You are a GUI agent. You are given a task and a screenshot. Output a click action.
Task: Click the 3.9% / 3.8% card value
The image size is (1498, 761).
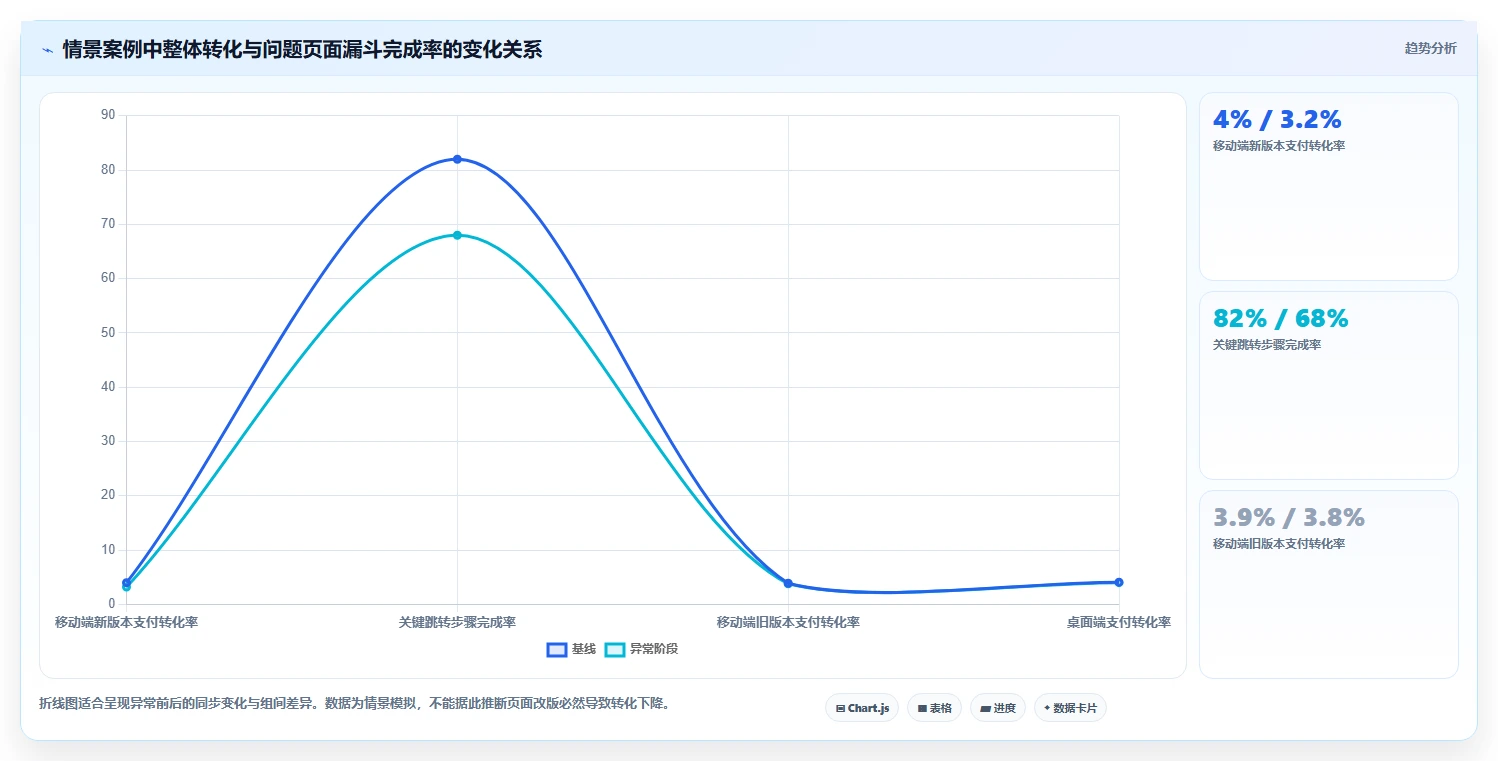coord(1289,518)
